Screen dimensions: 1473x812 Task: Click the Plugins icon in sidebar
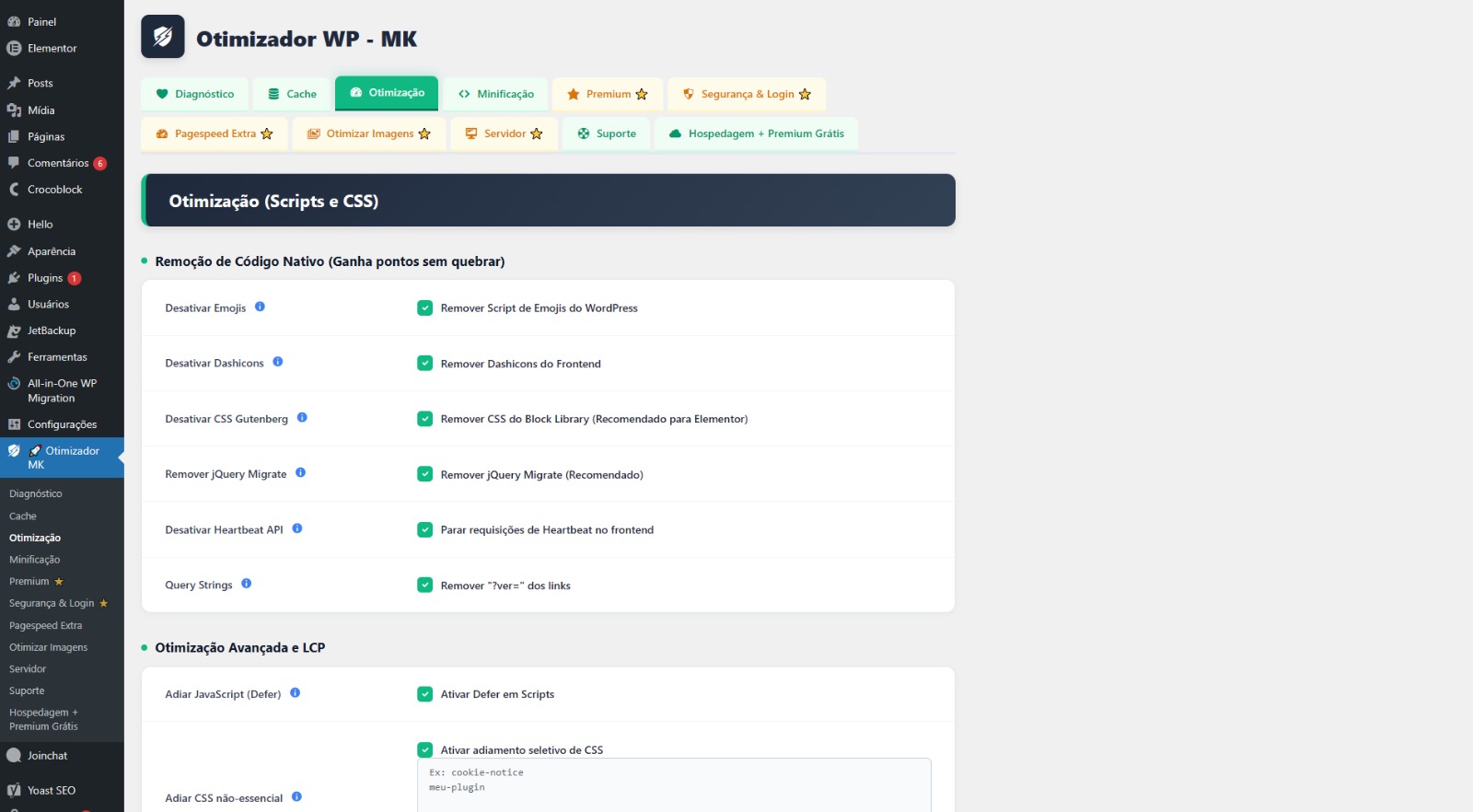[14, 278]
